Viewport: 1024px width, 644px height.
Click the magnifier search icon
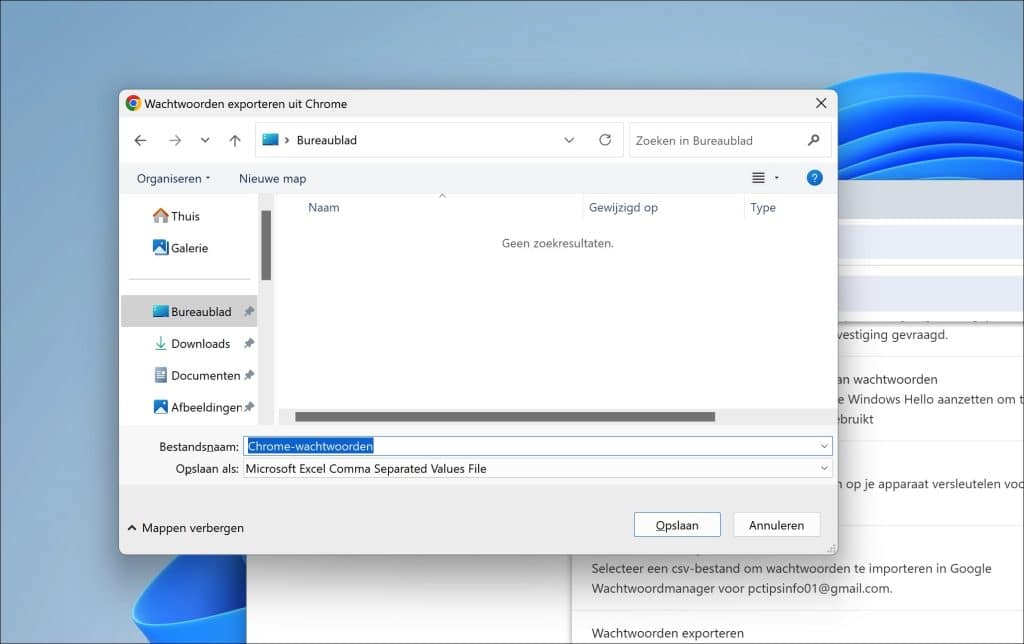[814, 140]
